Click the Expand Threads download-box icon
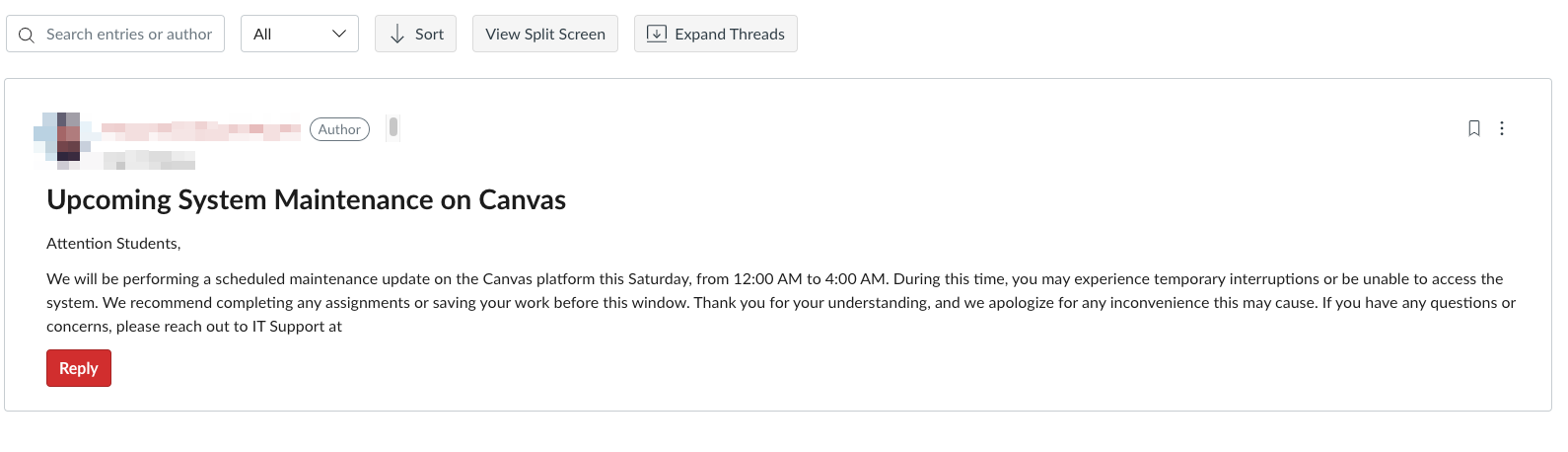 pyautogui.click(x=656, y=34)
